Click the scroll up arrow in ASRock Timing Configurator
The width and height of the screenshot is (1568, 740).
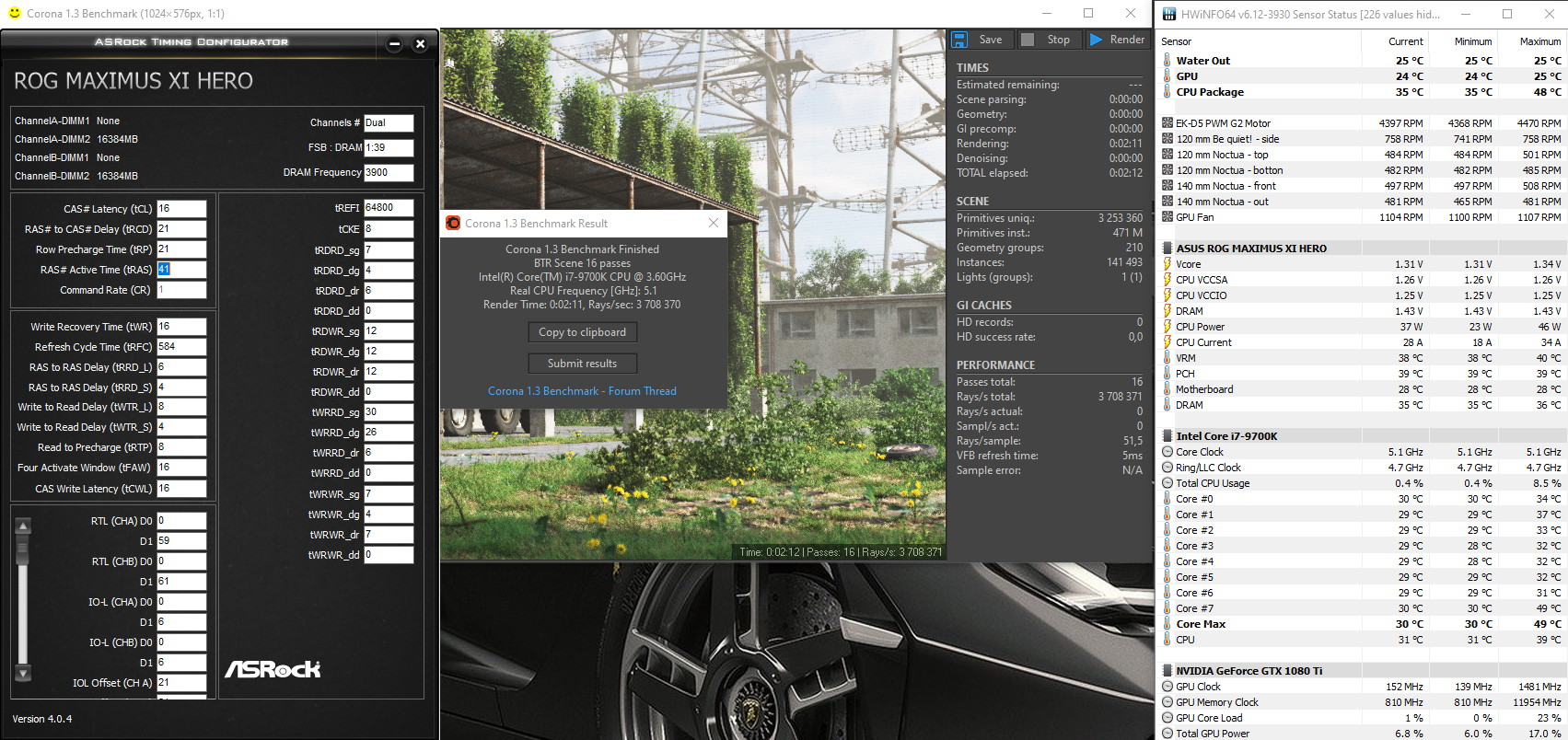pyautogui.click(x=23, y=526)
